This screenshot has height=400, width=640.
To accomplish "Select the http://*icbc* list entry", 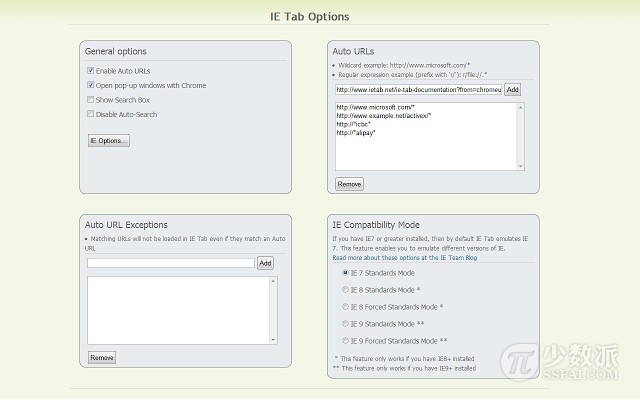I will click(357, 124).
